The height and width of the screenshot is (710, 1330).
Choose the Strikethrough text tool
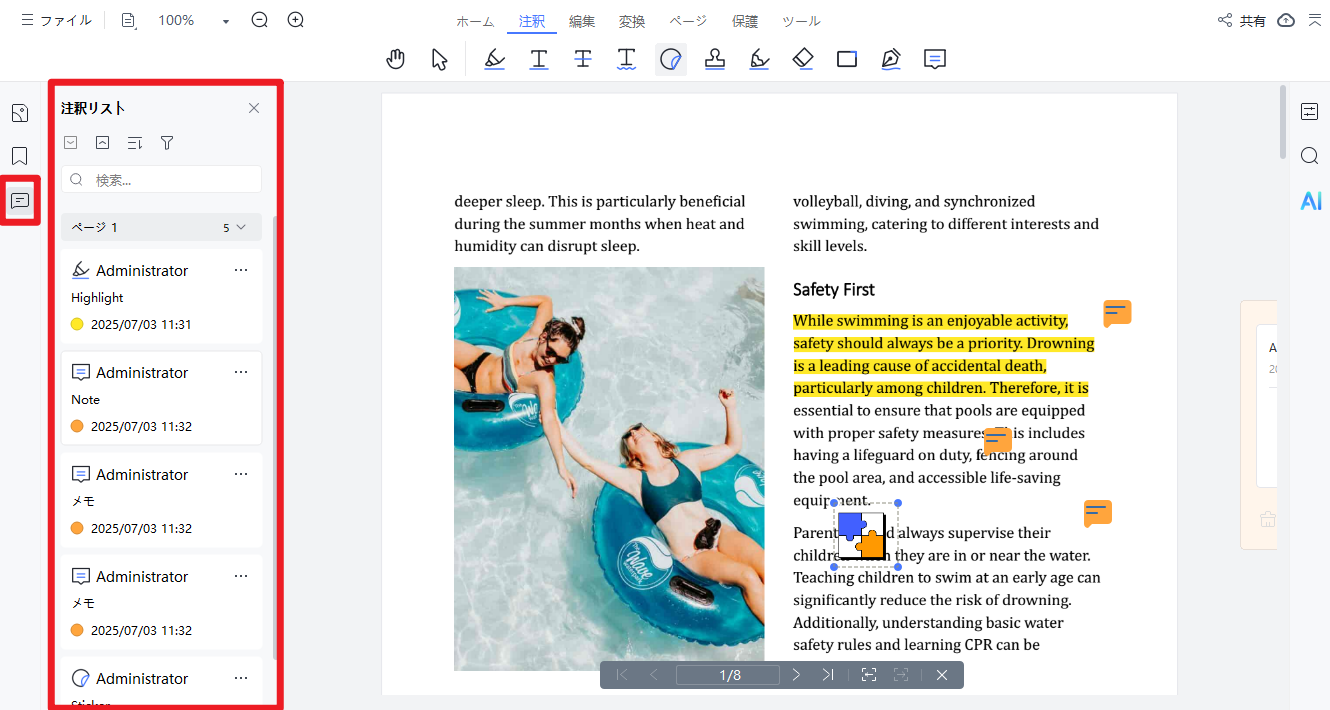click(x=583, y=59)
